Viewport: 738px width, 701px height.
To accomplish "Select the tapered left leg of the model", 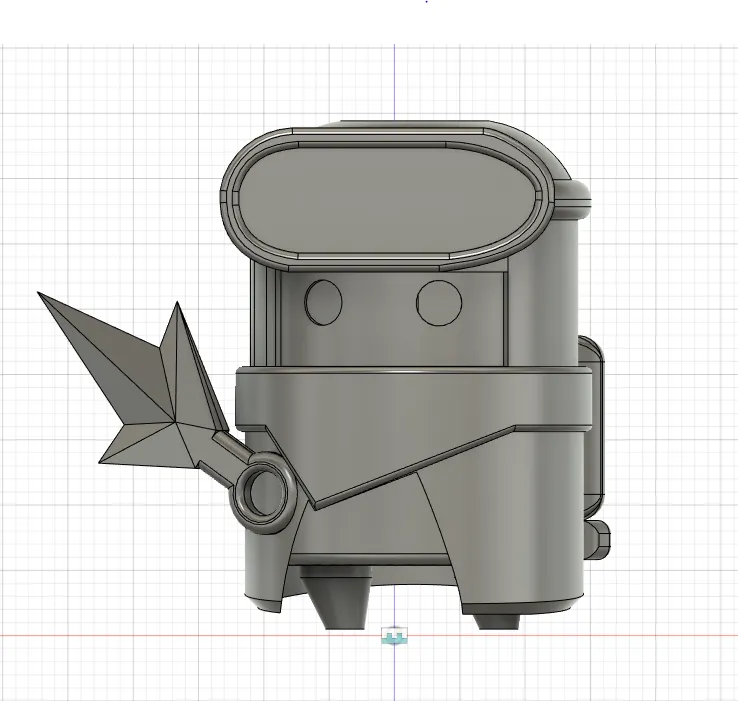I will [x=336, y=597].
